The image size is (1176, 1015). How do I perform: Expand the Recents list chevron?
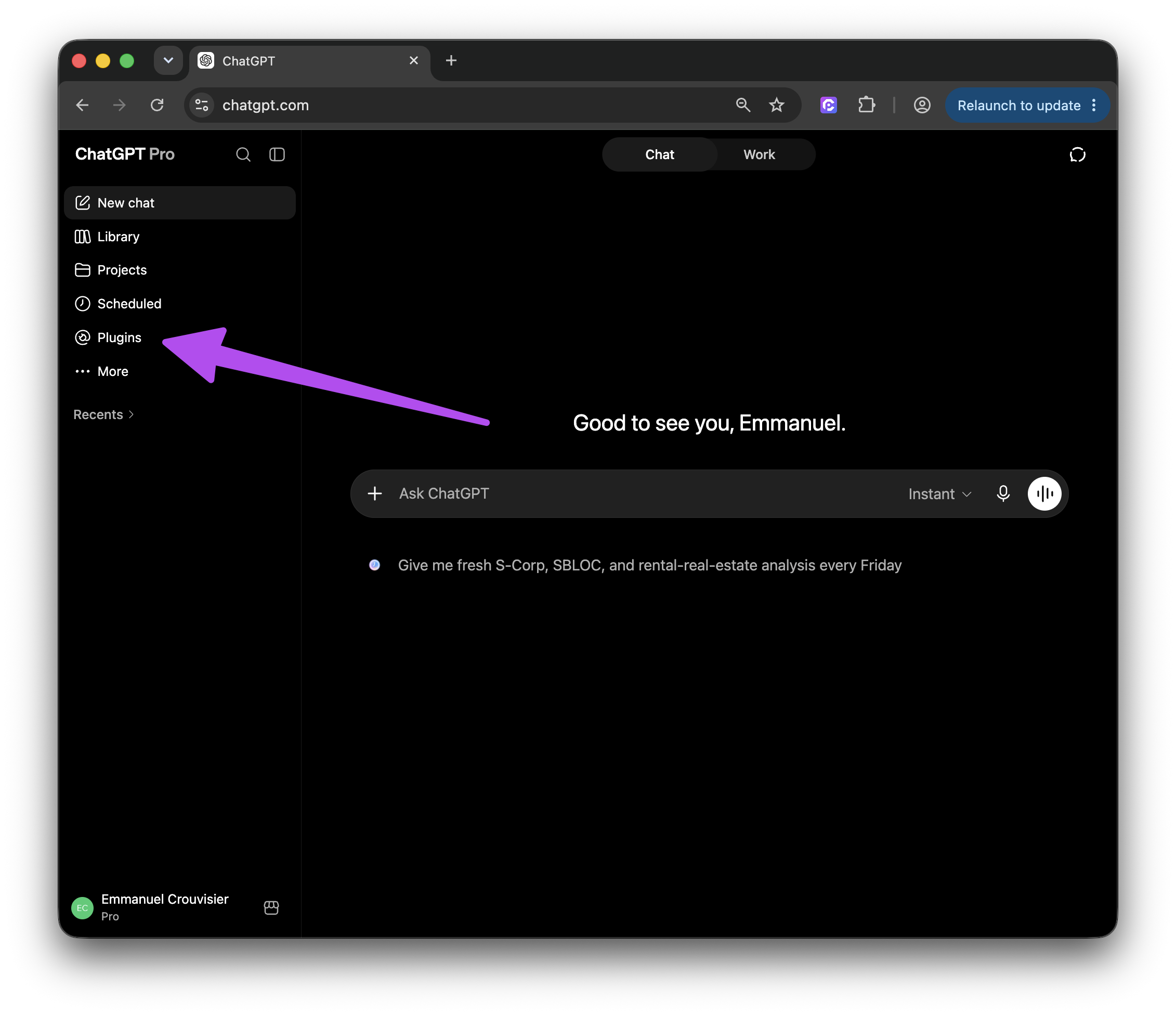point(131,414)
